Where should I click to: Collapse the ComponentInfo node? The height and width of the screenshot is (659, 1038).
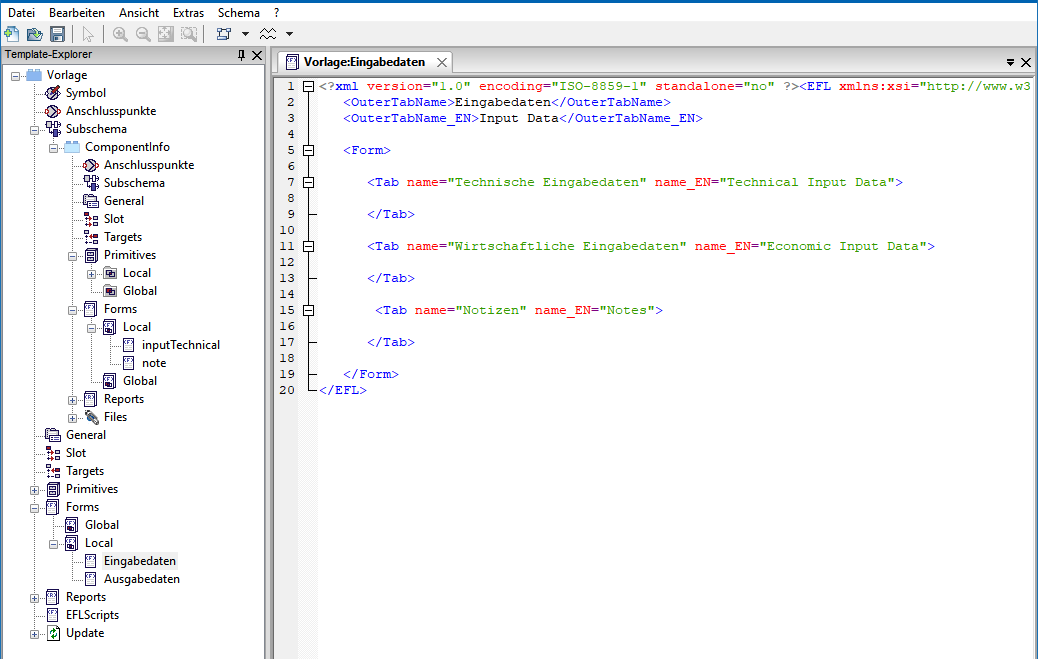pos(54,148)
